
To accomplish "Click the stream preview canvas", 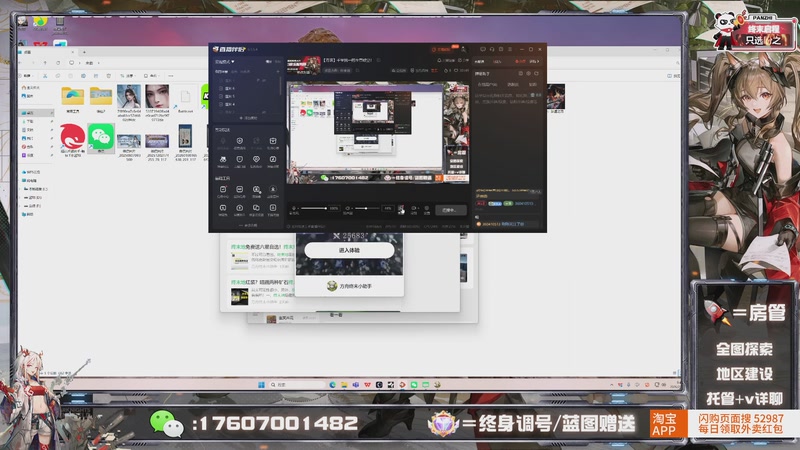I will pyautogui.click(x=378, y=133).
